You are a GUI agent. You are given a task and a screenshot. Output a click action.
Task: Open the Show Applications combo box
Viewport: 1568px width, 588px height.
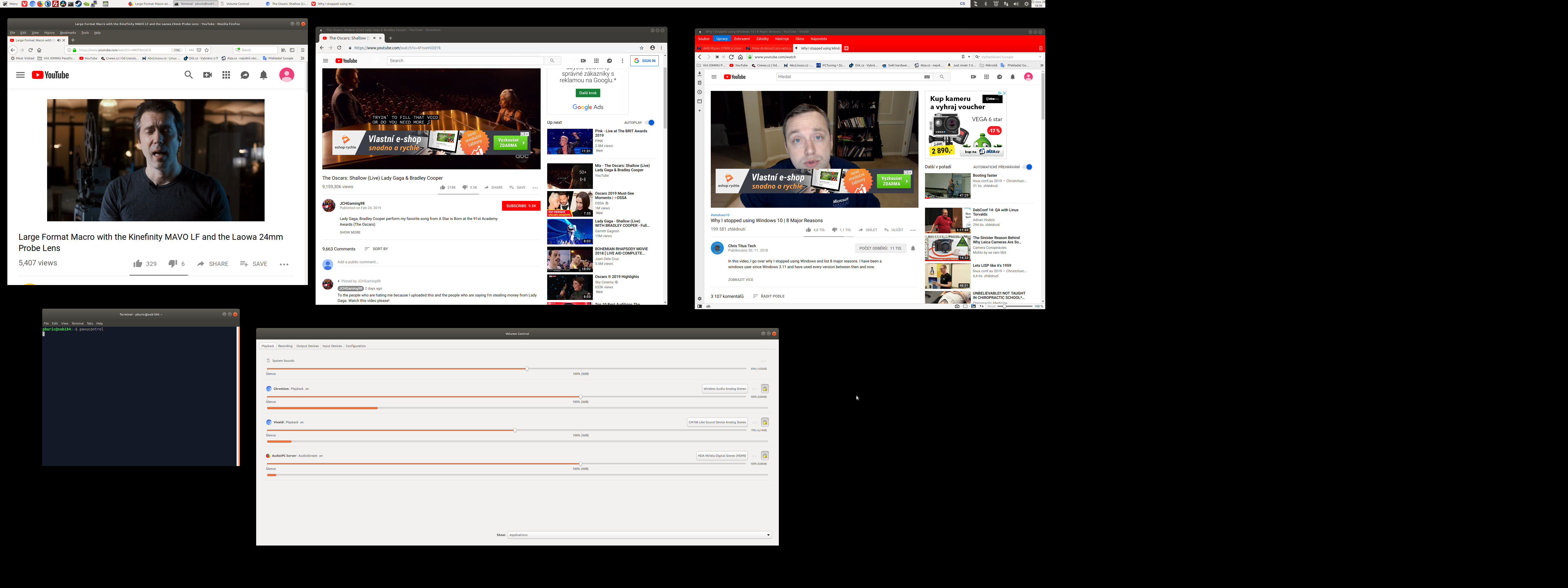tap(640, 535)
